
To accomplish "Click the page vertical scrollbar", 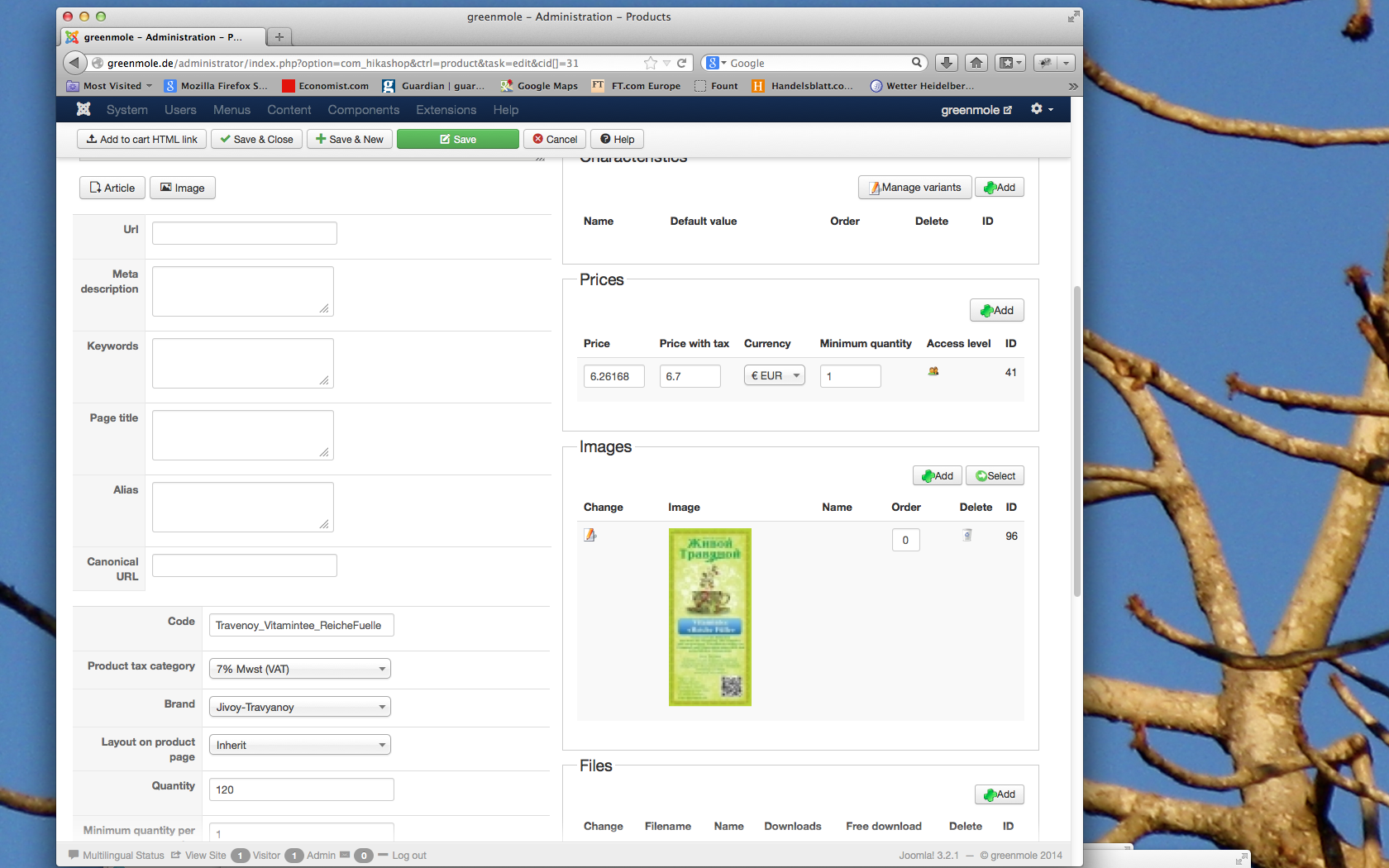I will click(x=1076, y=441).
